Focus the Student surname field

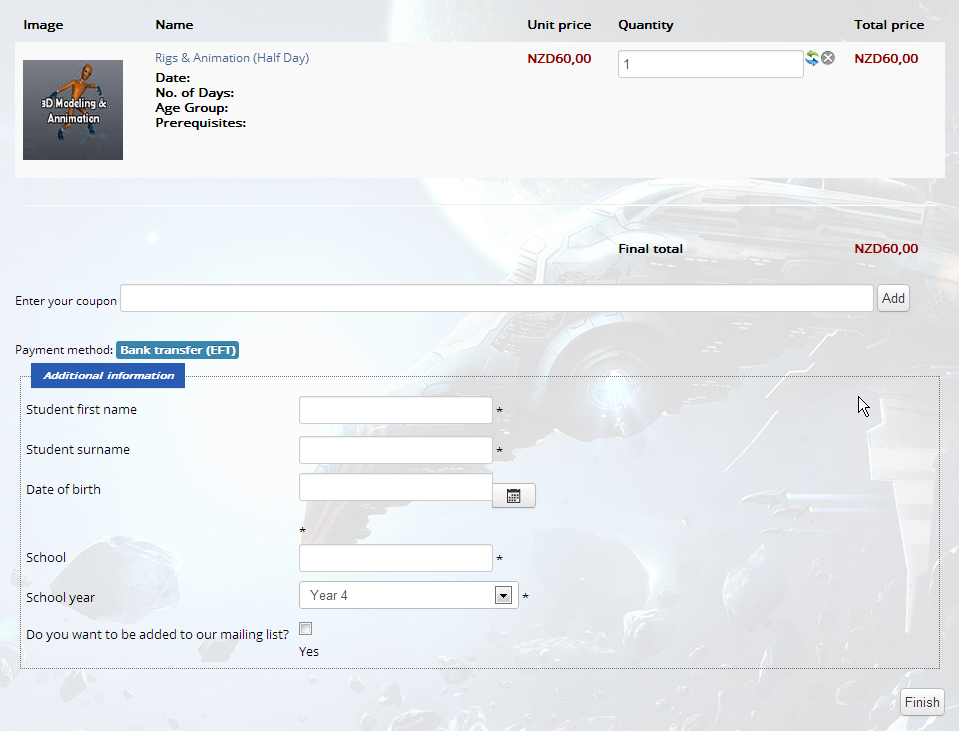click(x=396, y=450)
